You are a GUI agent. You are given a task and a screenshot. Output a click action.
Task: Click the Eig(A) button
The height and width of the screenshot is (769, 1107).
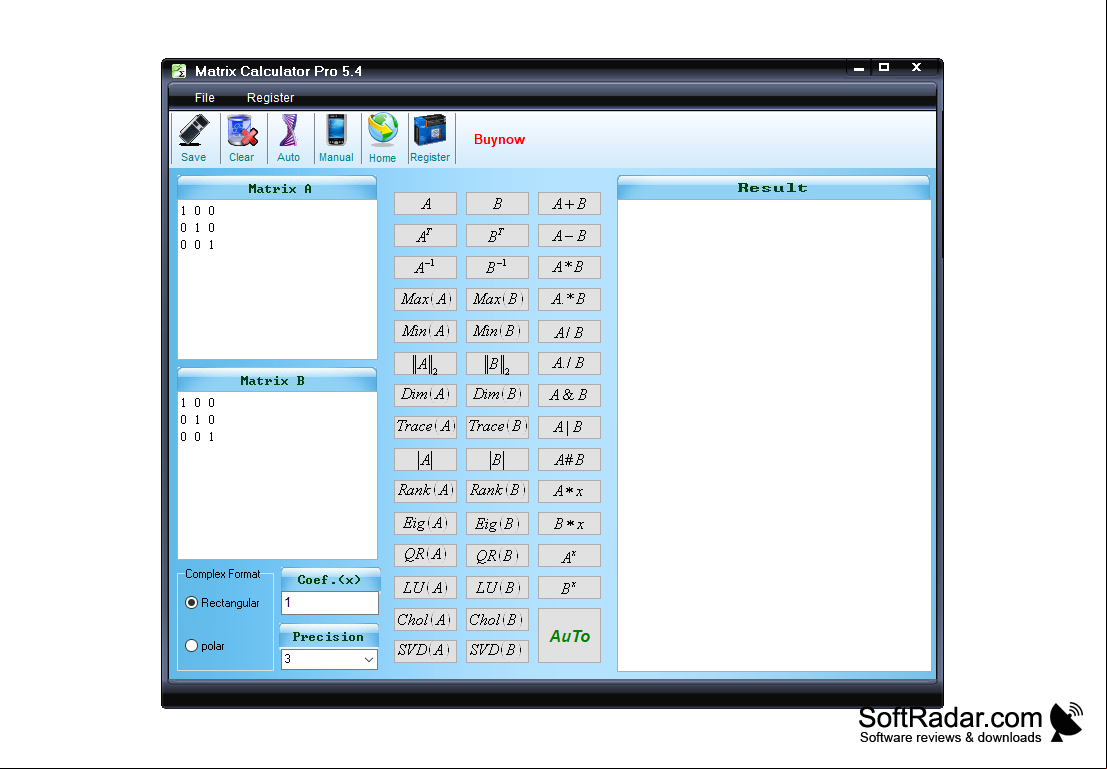[425, 523]
